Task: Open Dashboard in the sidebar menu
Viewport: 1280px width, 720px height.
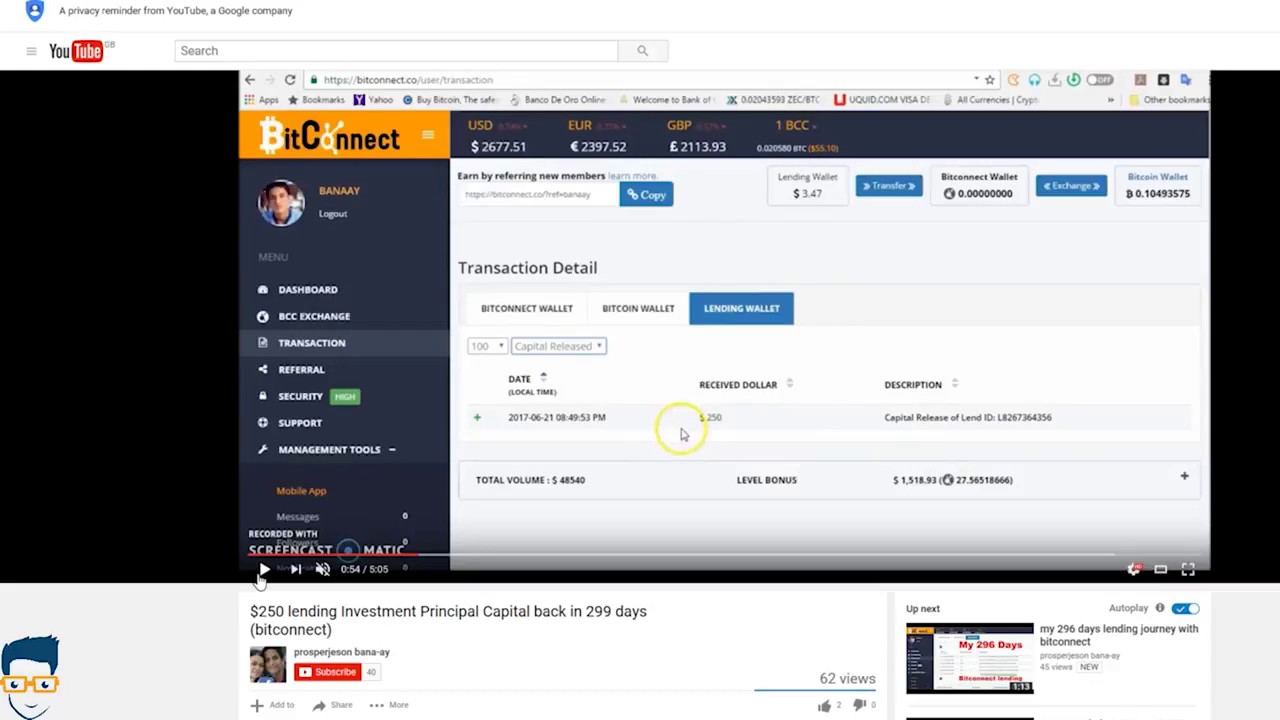Action: pyautogui.click(x=307, y=290)
